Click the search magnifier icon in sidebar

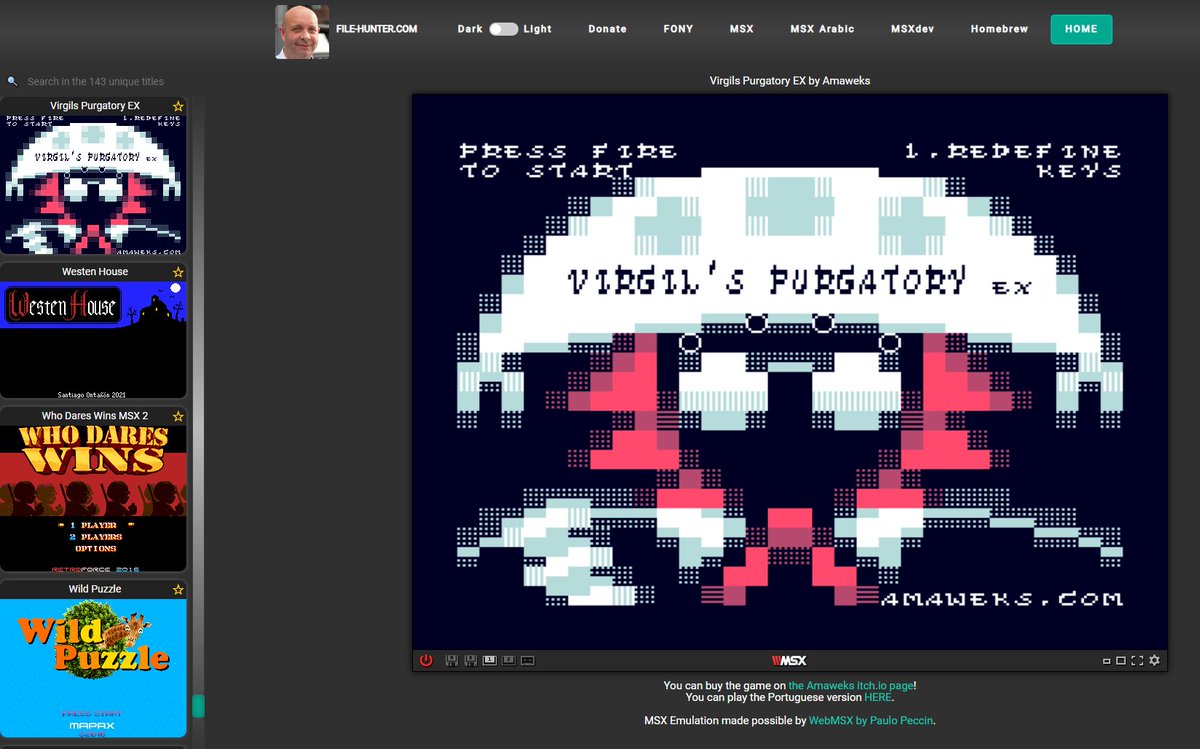[x=12, y=80]
